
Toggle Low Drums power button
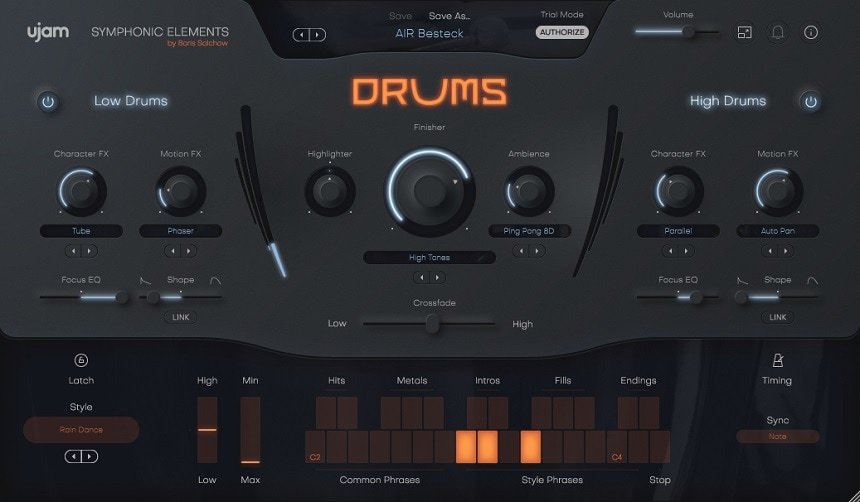48,102
